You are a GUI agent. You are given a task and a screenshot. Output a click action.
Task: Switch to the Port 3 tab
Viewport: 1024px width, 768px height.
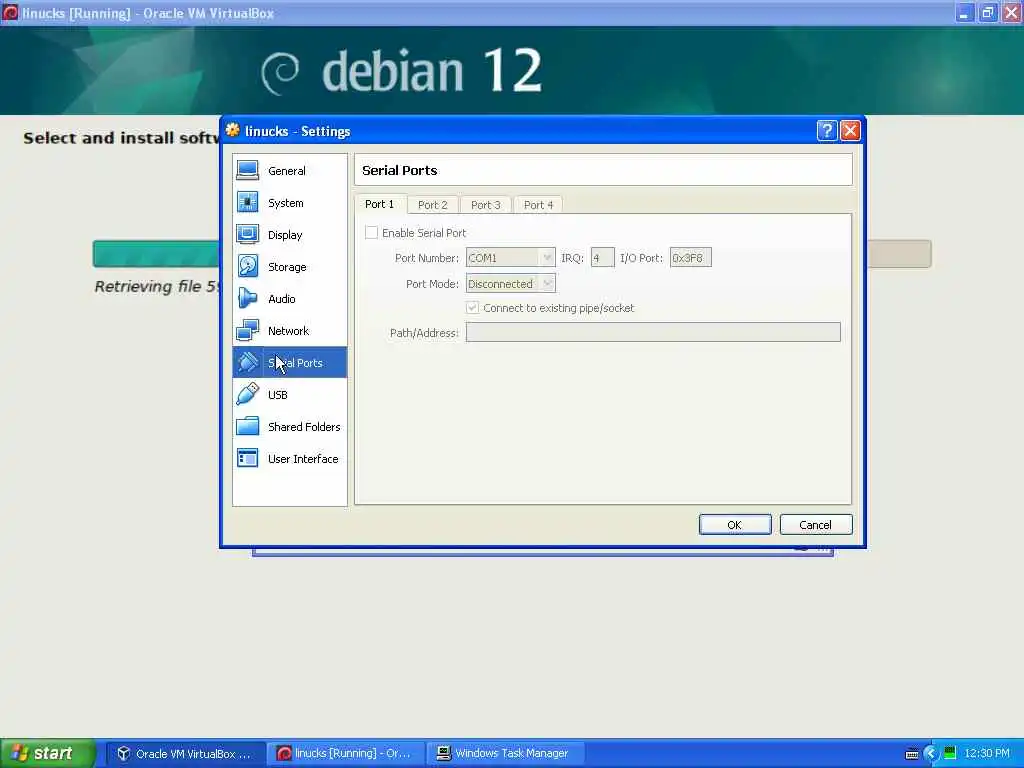click(486, 205)
